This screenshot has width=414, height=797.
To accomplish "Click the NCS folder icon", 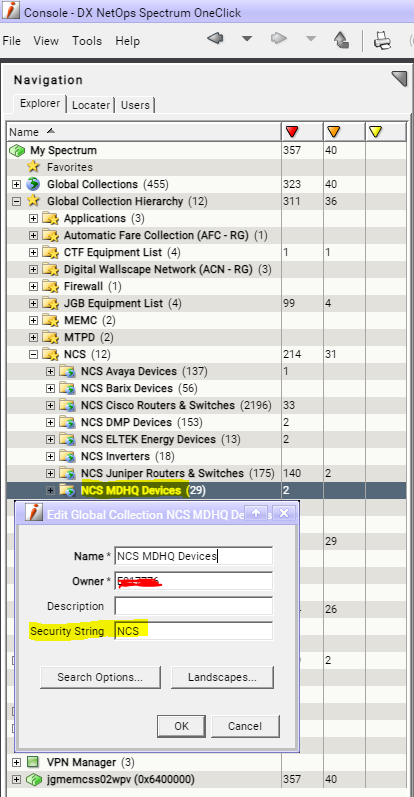I will (50, 355).
